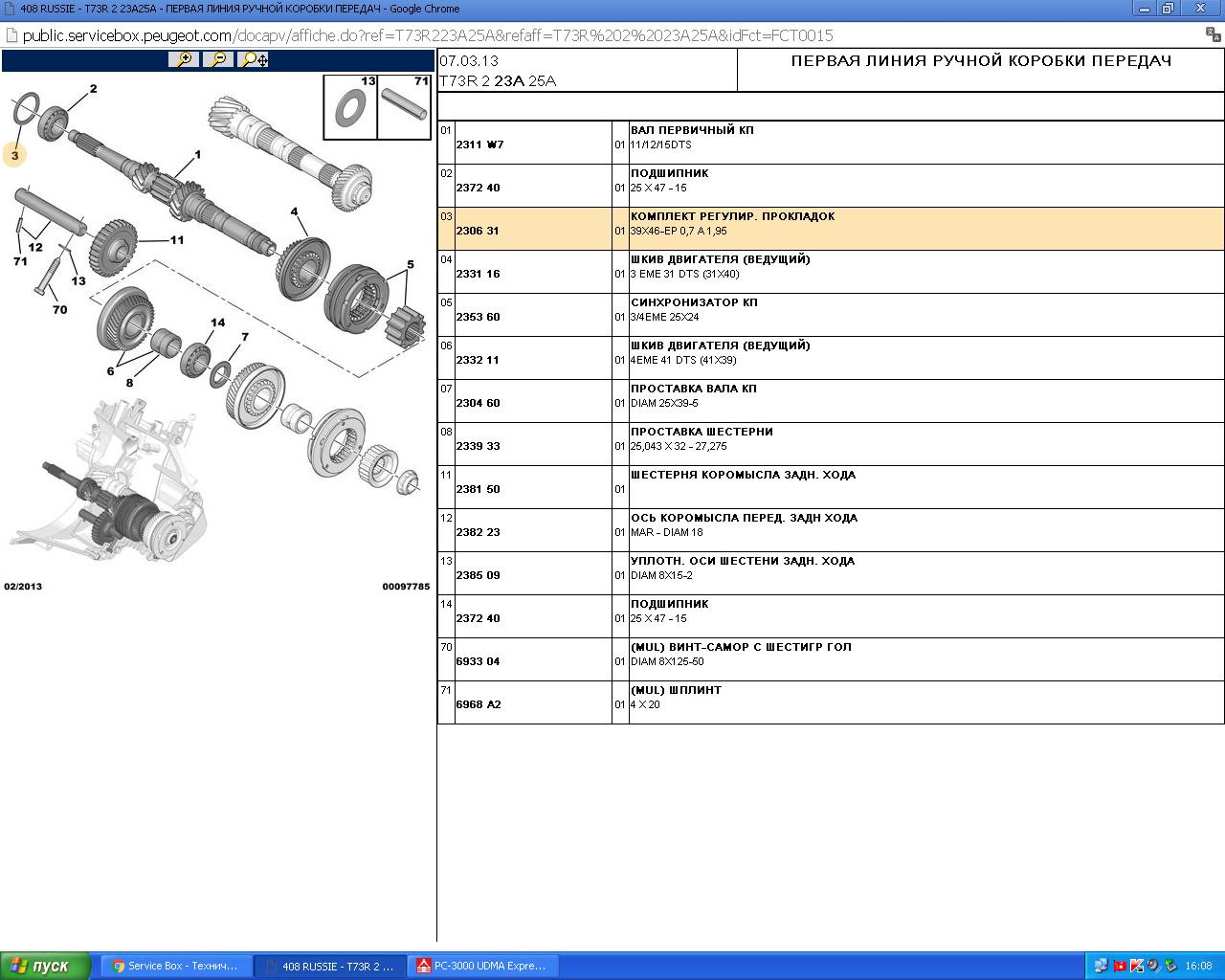Screen dimensions: 1225x980
Task: Select part number 2353 60
Action: pos(478,317)
